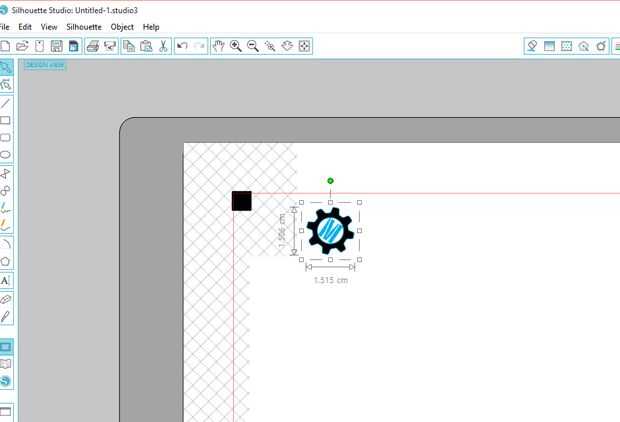Screen dimensions: 620x422
Task: Undo the last action
Action: tap(182, 46)
